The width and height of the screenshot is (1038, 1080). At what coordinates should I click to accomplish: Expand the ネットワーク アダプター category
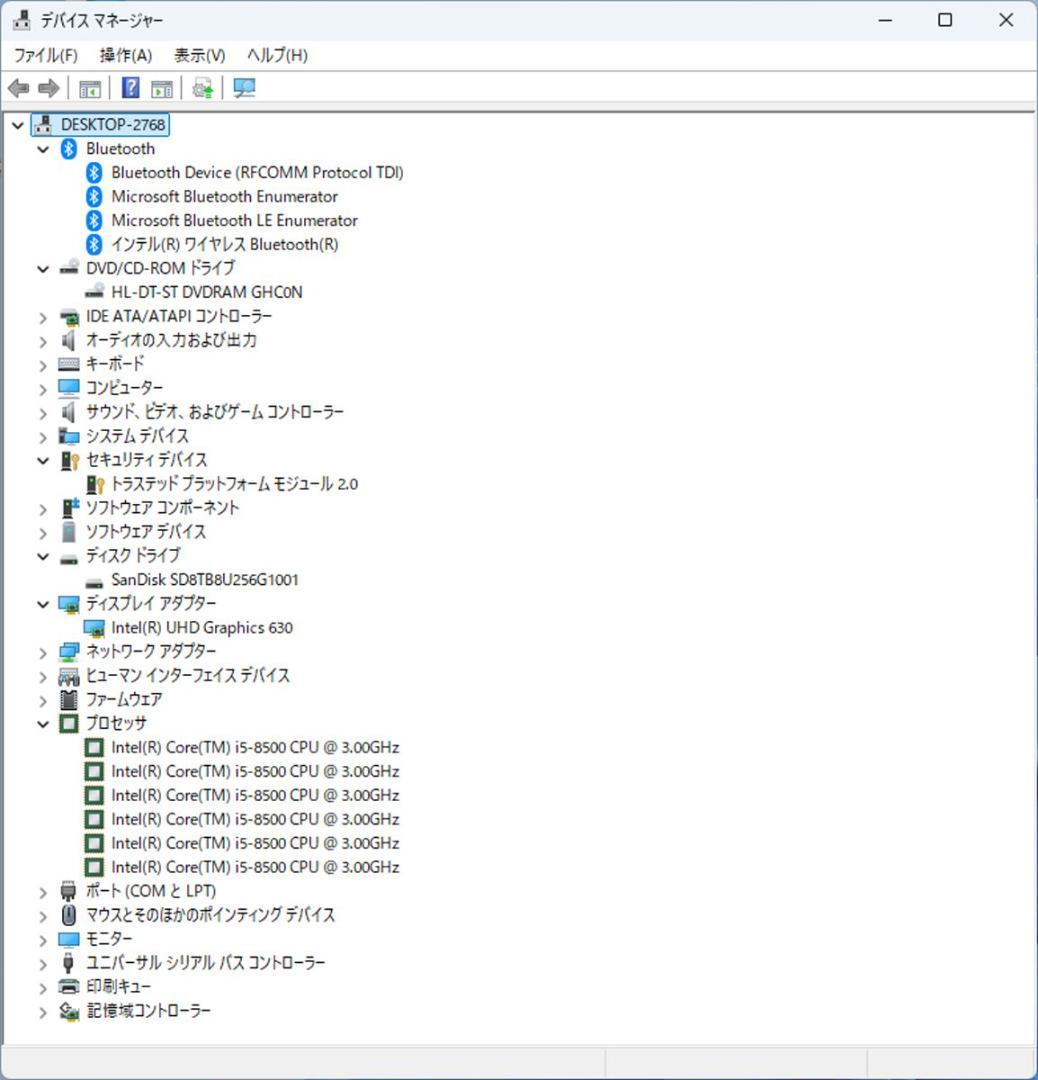(x=42, y=651)
